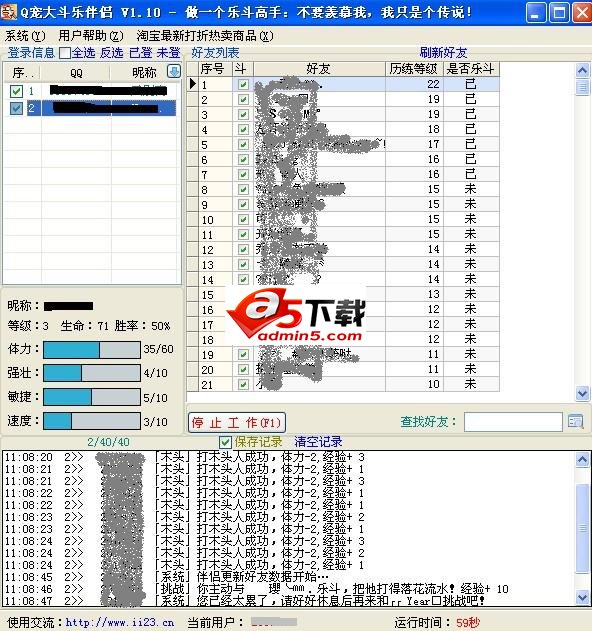Viewport: 592px width, 631px height.
Task: Click 刷新好友 to refresh friends
Action: click(443, 53)
